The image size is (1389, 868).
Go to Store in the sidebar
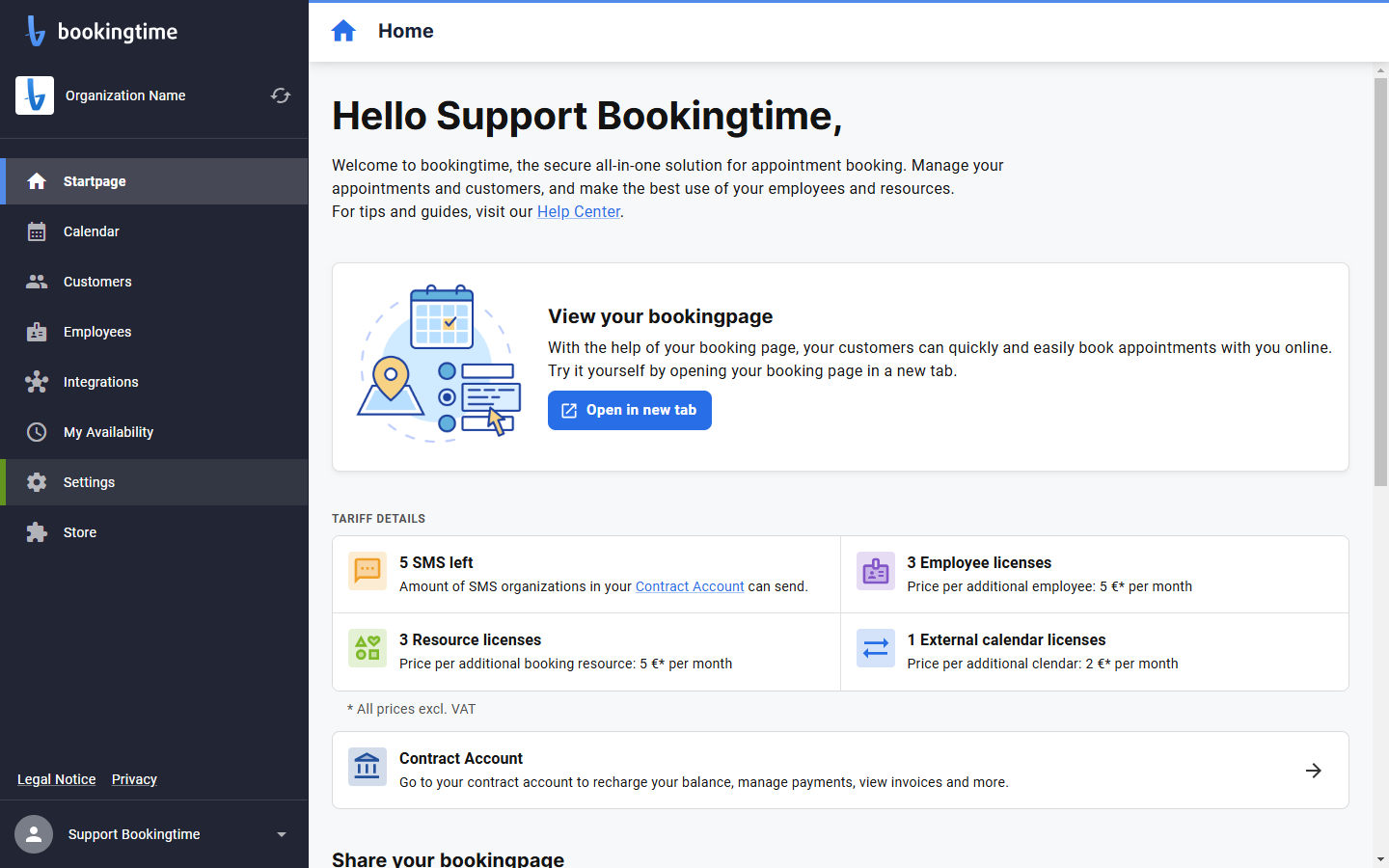tap(154, 532)
